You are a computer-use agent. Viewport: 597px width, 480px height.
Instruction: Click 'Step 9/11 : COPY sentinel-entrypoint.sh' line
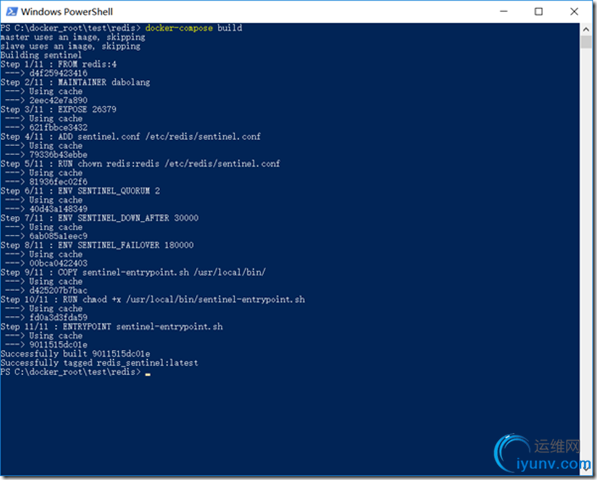pos(133,273)
